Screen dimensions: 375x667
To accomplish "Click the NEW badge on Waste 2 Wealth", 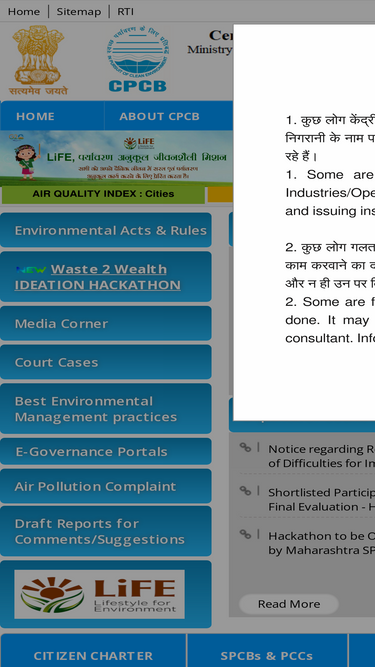I will [31, 270].
